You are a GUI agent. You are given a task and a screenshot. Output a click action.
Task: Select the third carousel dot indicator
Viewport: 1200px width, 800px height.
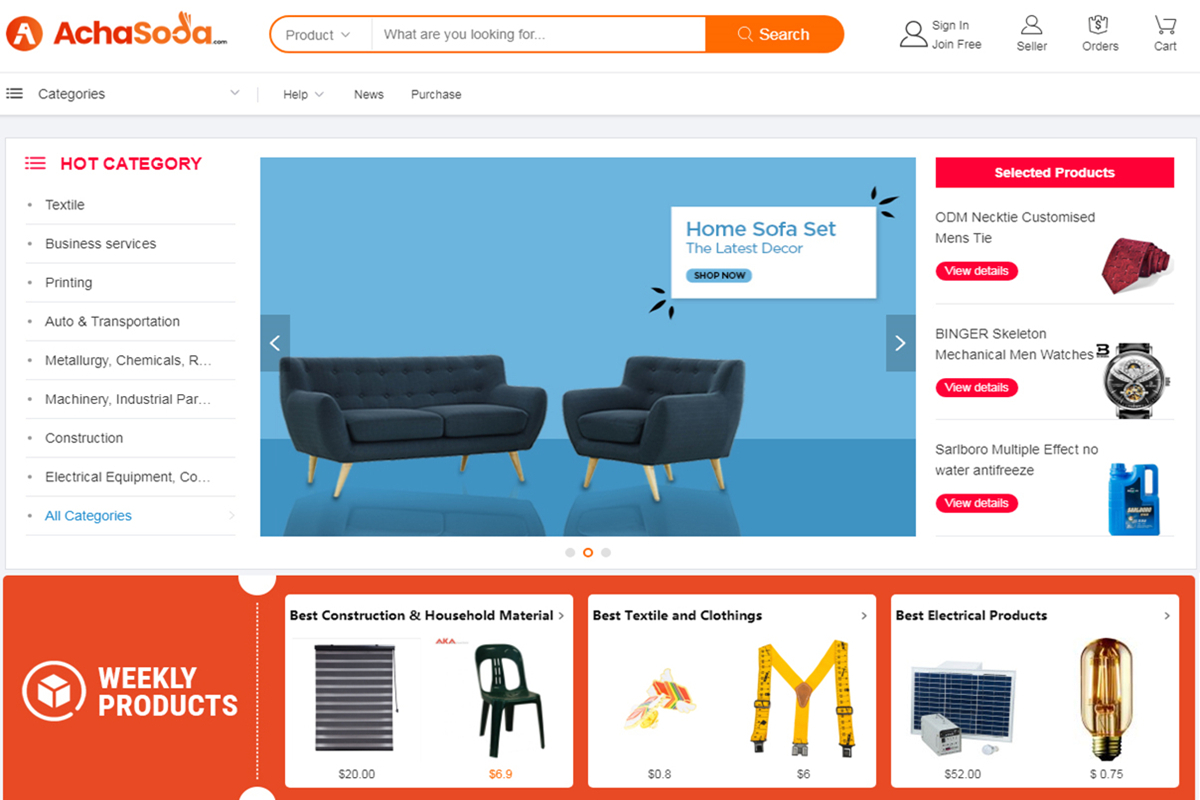pyautogui.click(x=606, y=552)
